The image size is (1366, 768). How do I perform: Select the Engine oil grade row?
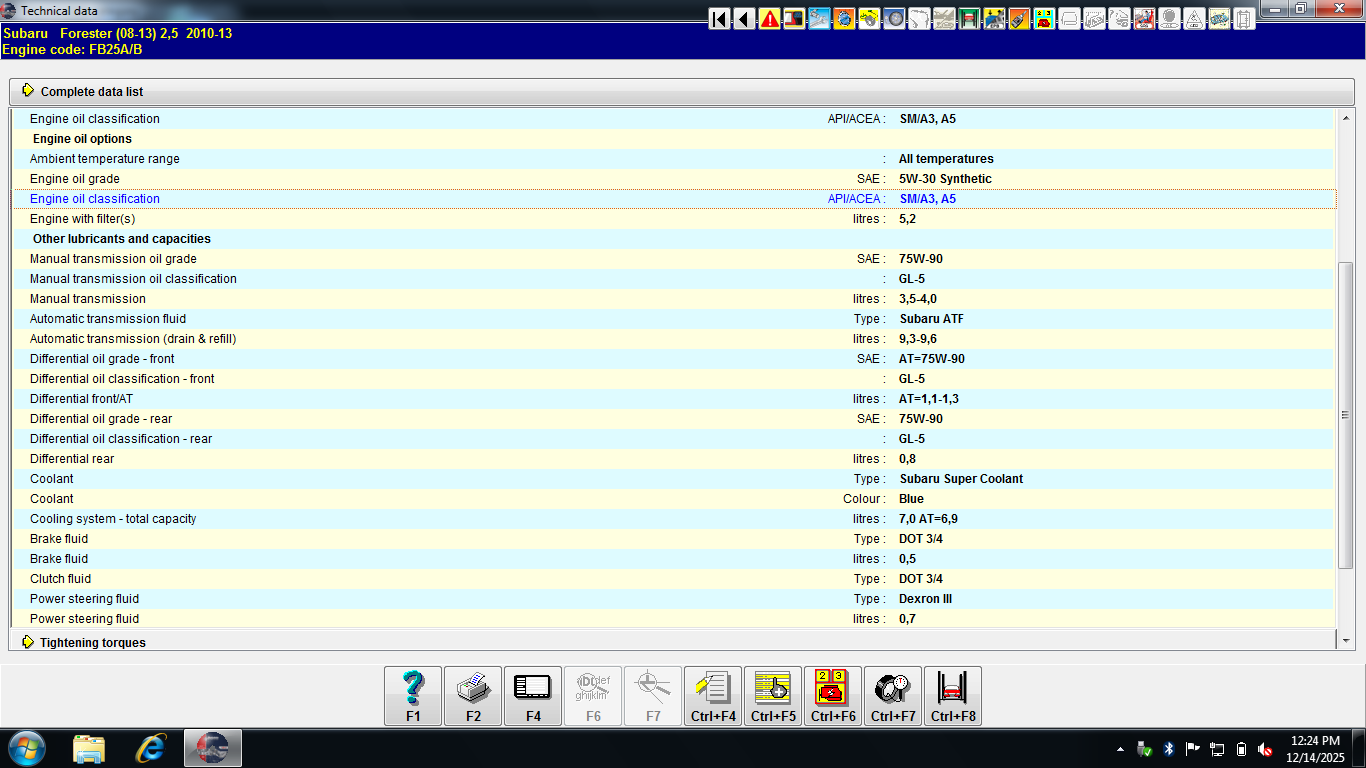coord(674,179)
